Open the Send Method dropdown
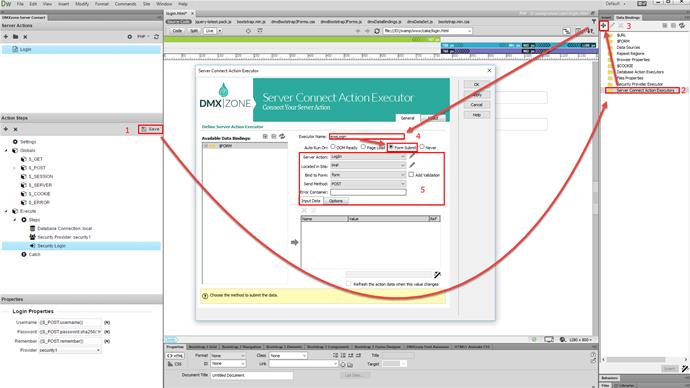This screenshot has width=690, height=388. 367,183
